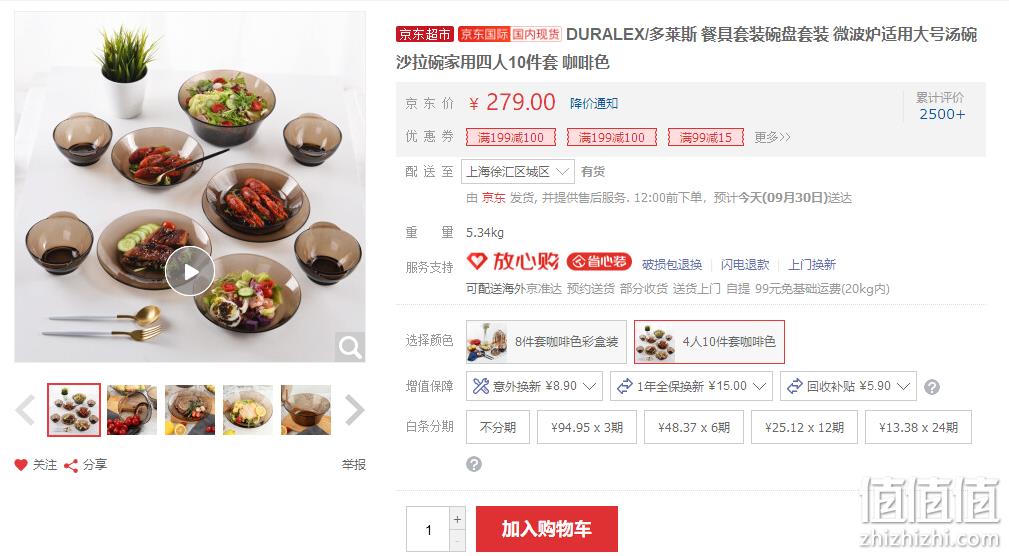
Task: Click the 分享 share icon
Action: 71,465
